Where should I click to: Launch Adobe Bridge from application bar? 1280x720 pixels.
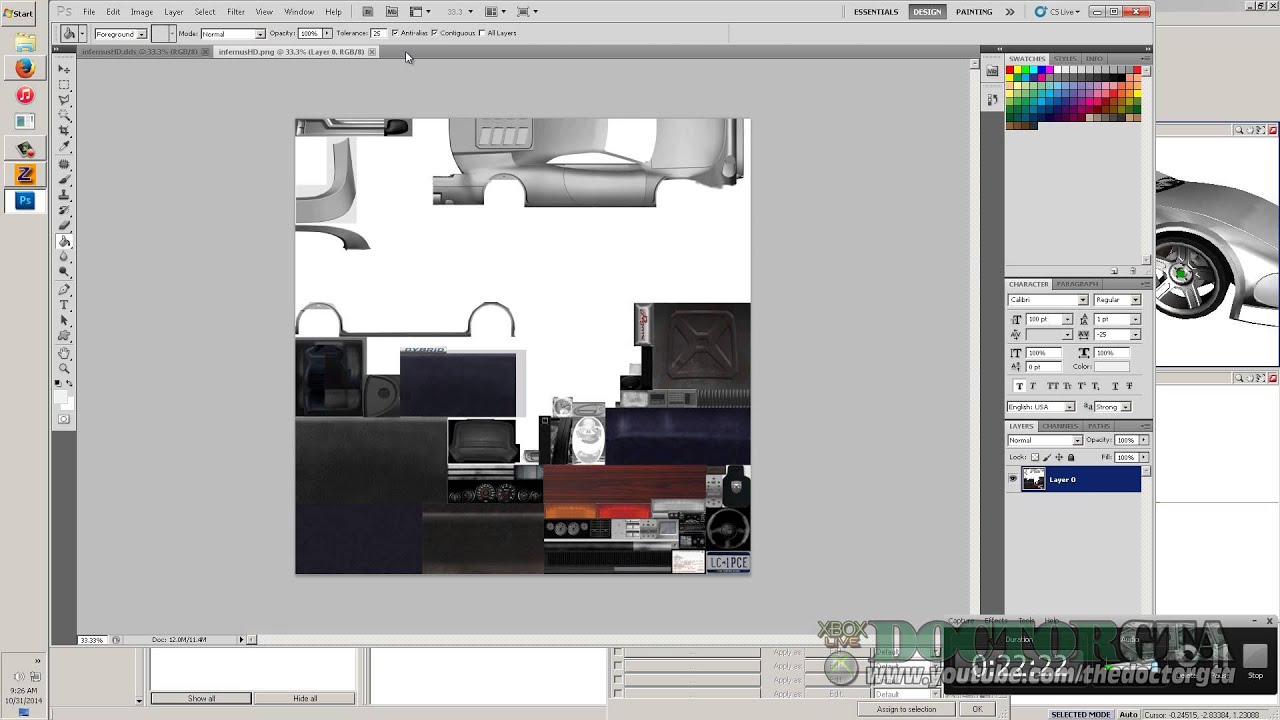pos(368,12)
